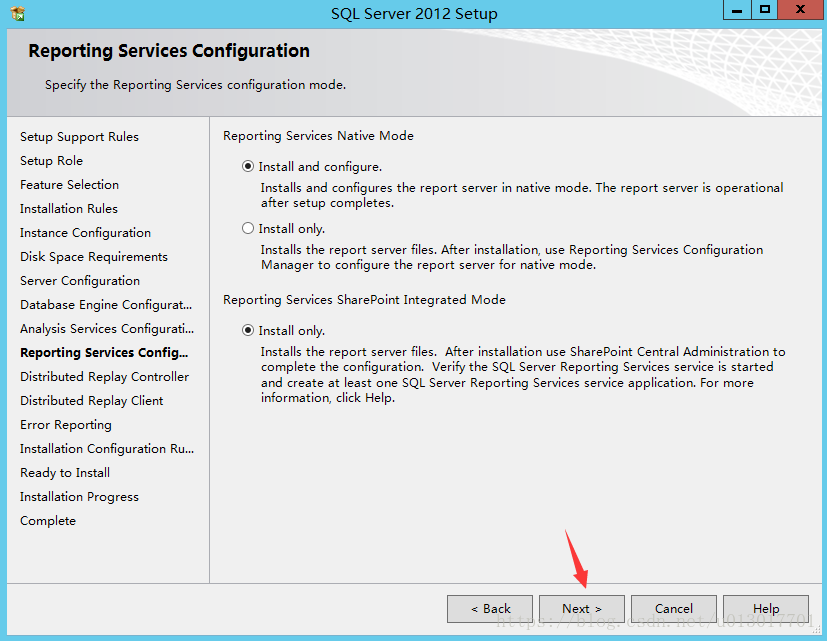Screen dimensions: 827x641
Task: Maximize the SQL Server 2012 Setup window
Action: 764,10
